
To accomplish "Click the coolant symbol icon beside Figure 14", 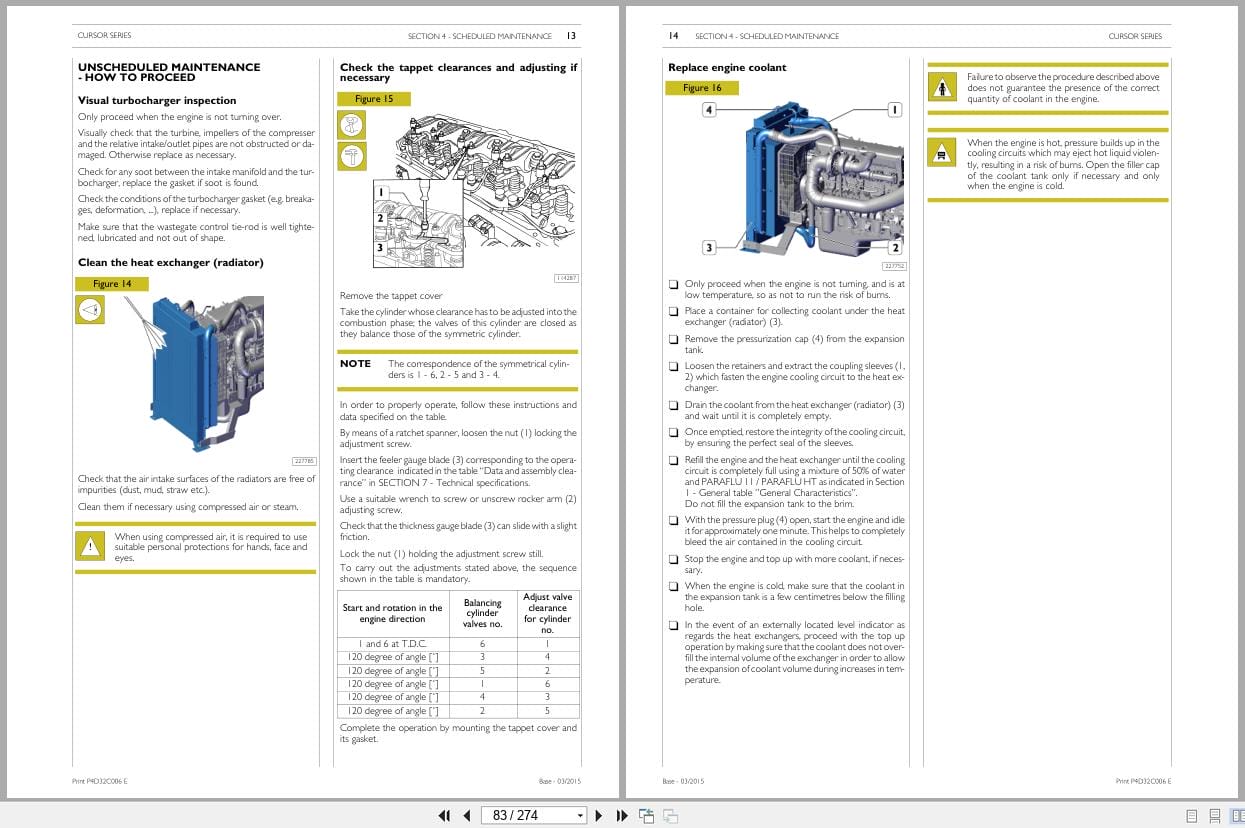I will point(90,310).
